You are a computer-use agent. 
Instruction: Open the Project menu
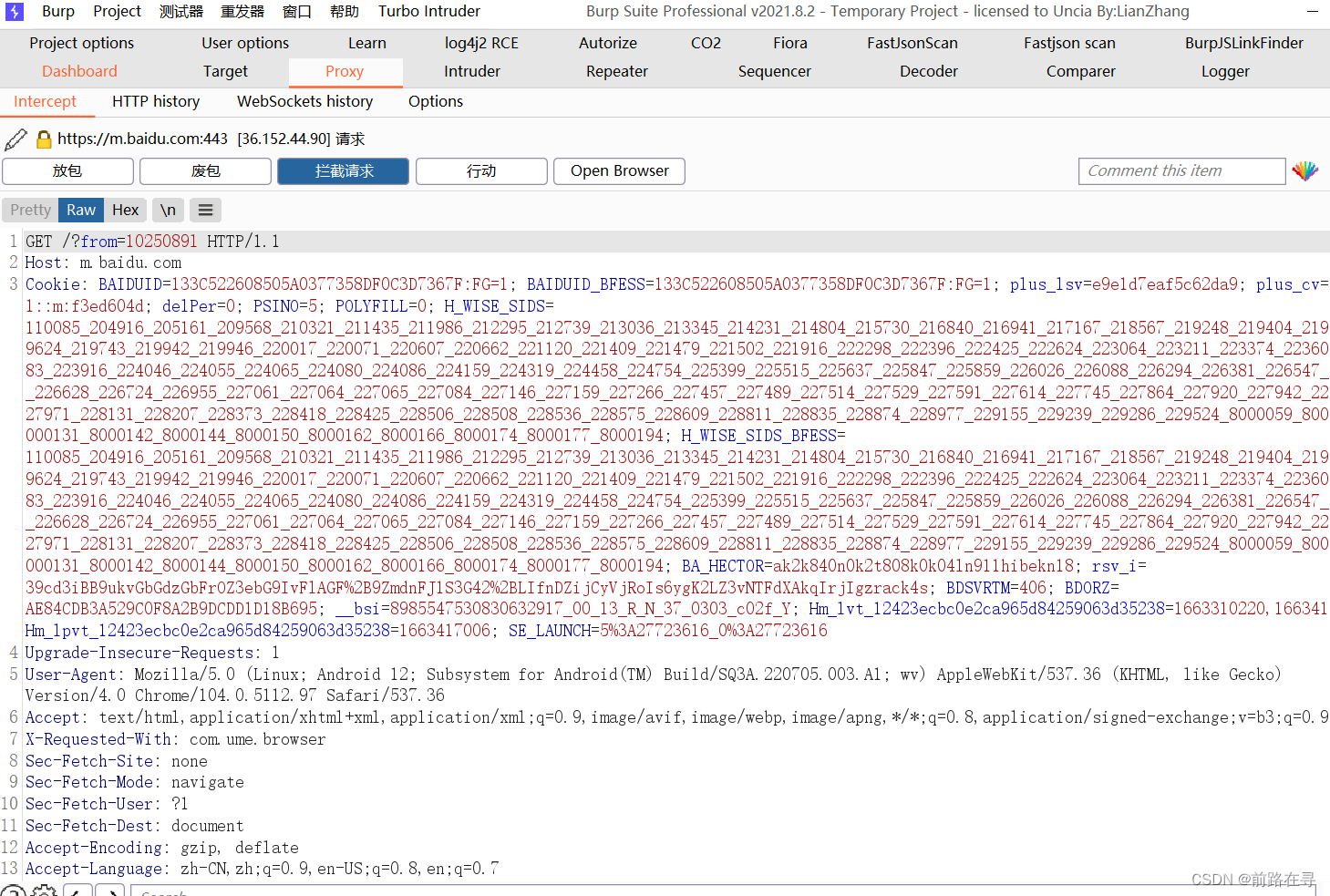117,11
